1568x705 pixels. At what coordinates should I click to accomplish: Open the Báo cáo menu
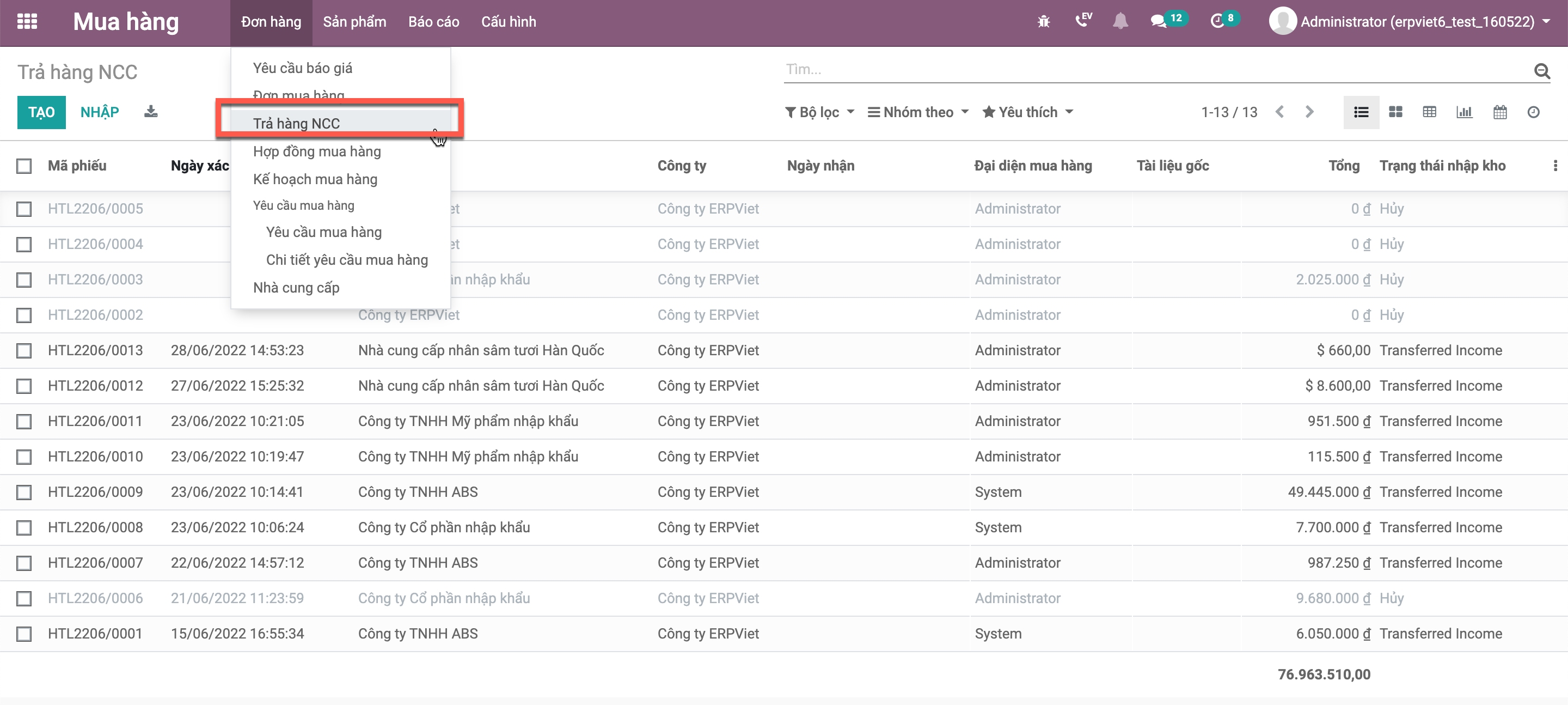click(433, 22)
